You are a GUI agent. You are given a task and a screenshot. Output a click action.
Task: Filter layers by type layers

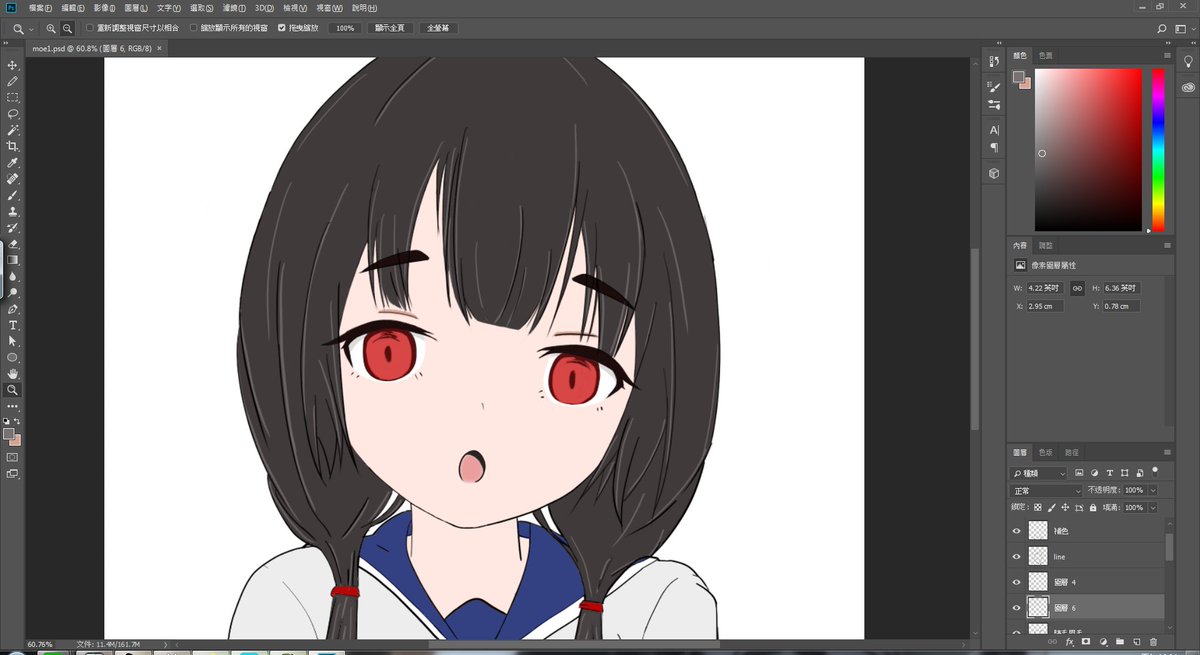pos(1110,472)
